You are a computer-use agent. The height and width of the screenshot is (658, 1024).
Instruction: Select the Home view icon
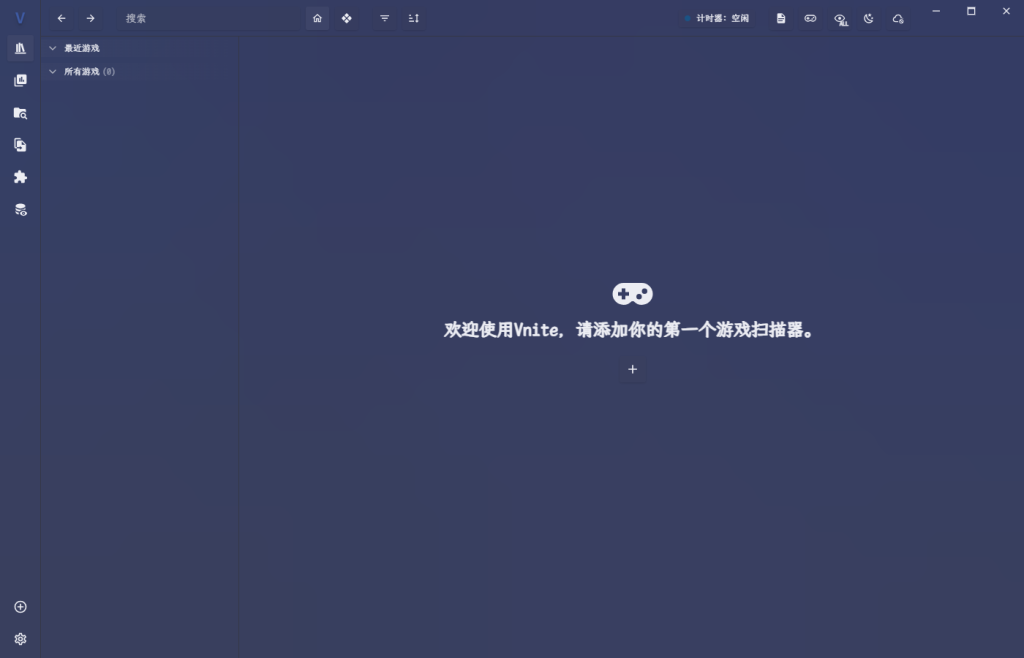click(x=317, y=18)
